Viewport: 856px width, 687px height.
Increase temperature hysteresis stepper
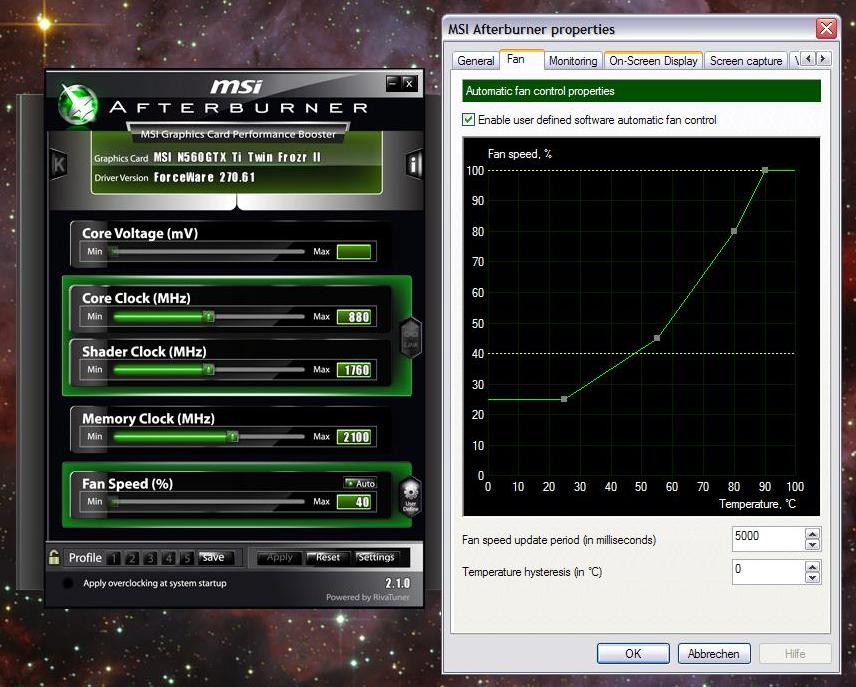pyautogui.click(x=812, y=567)
